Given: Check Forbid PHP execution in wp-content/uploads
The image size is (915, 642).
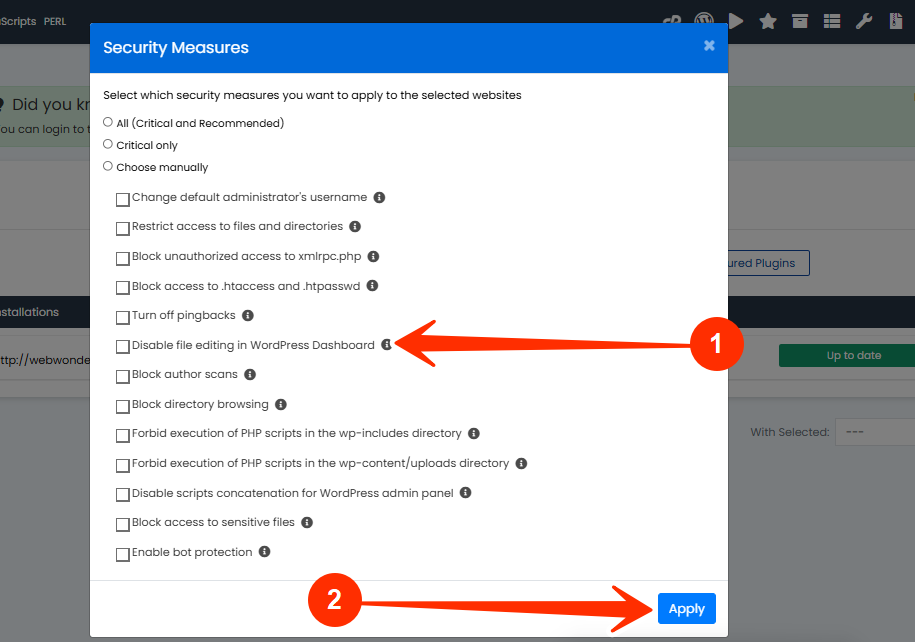Looking at the screenshot, I should coord(123,465).
